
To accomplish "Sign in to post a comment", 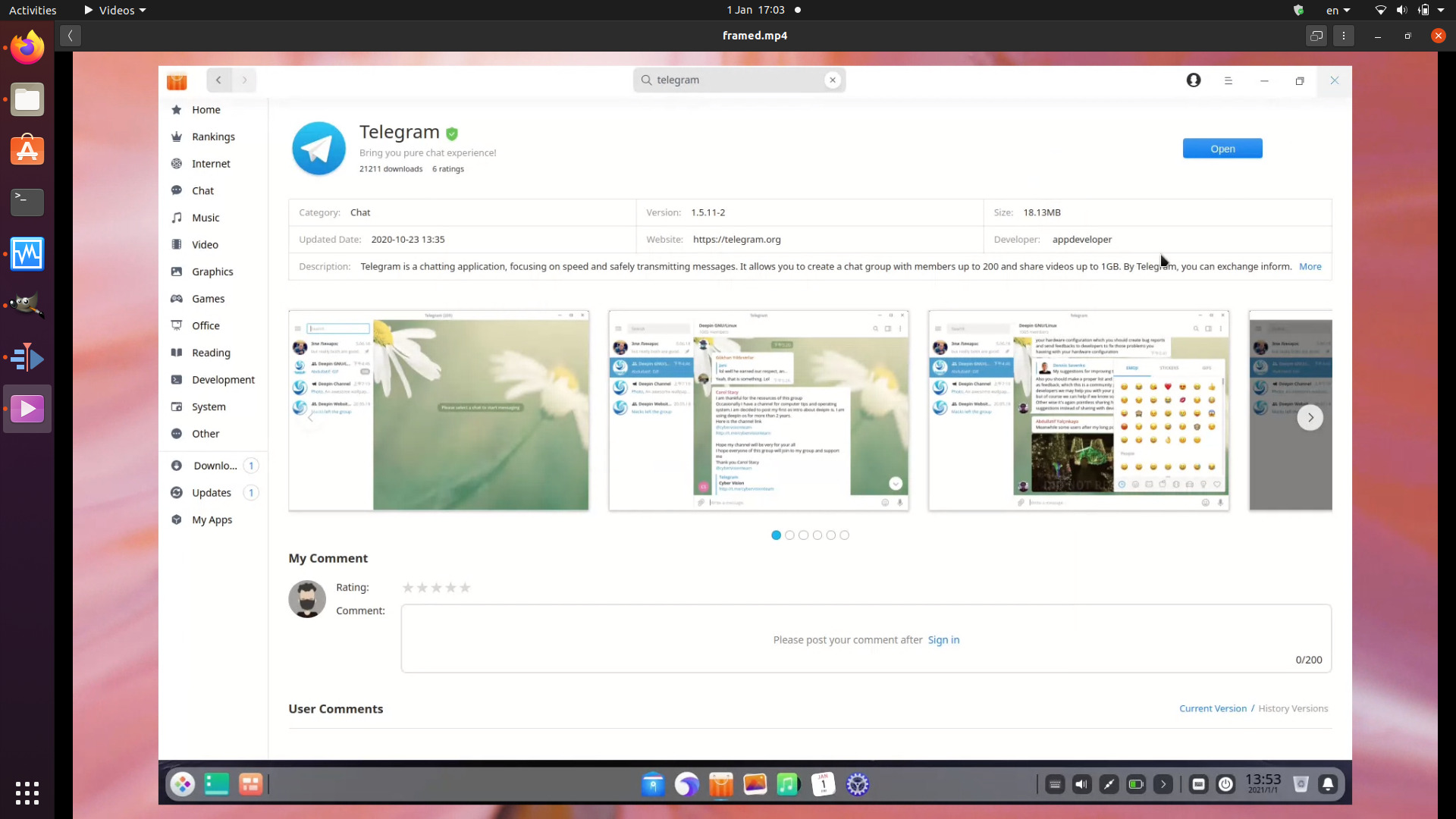I will [943, 639].
